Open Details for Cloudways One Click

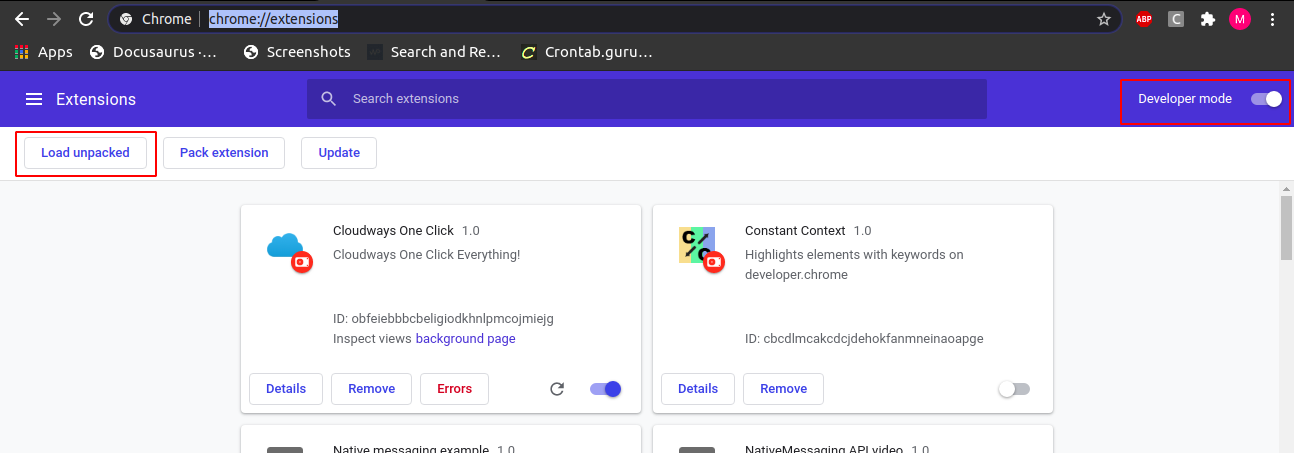tap(286, 389)
